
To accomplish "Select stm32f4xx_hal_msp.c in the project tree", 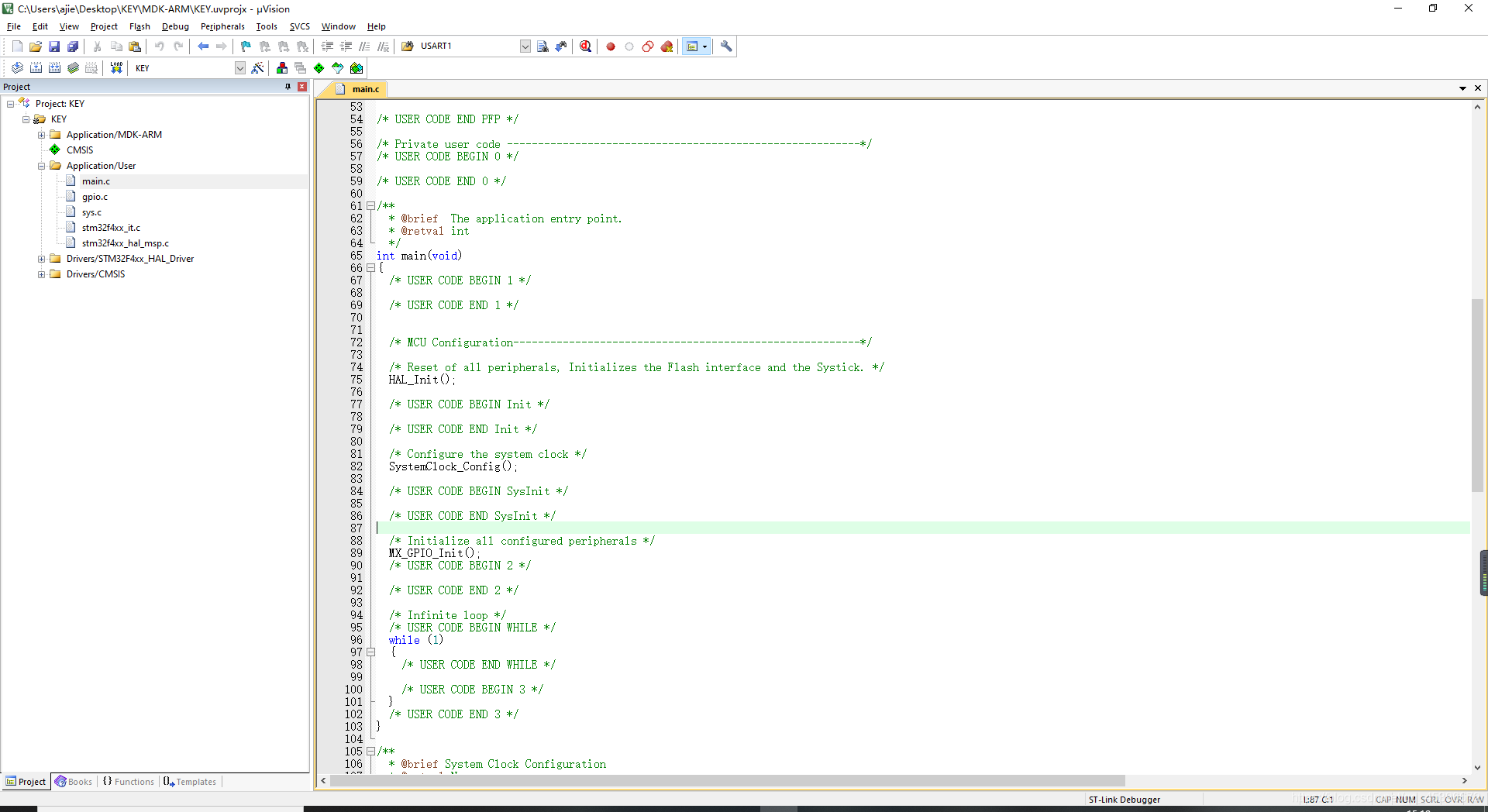I will [x=125, y=243].
